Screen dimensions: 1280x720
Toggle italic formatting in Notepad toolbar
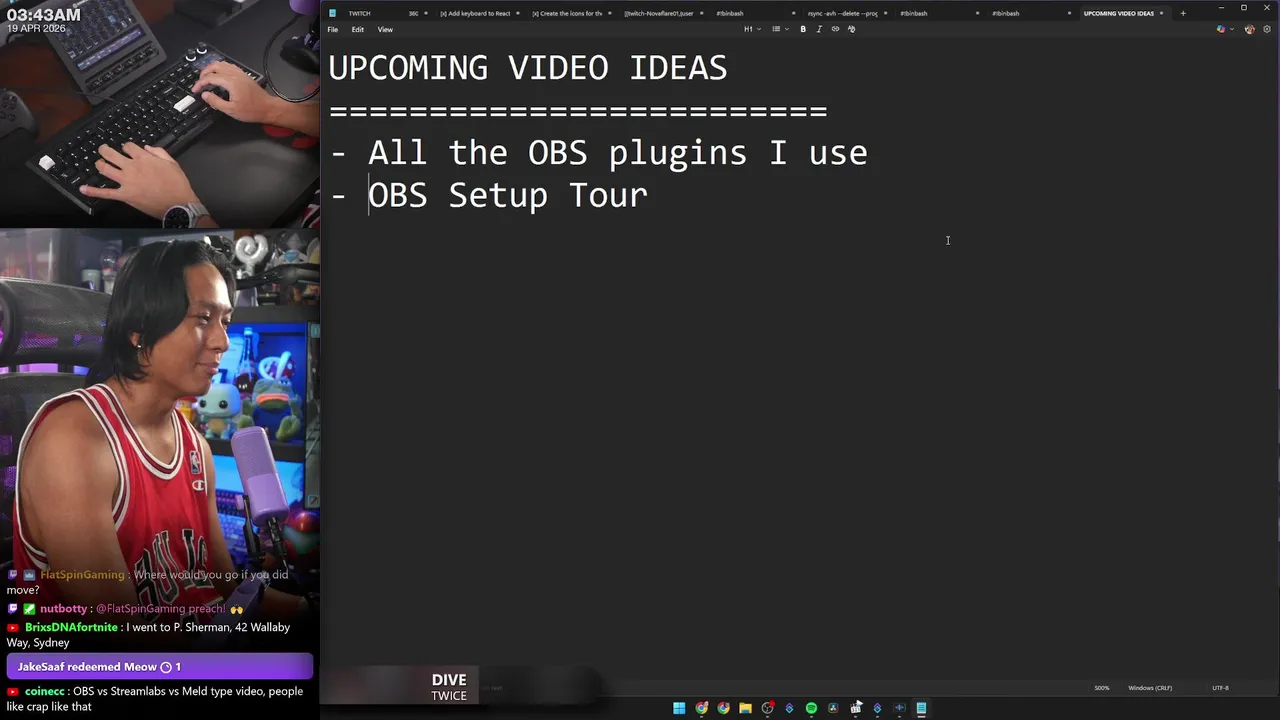[x=819, y=29]
